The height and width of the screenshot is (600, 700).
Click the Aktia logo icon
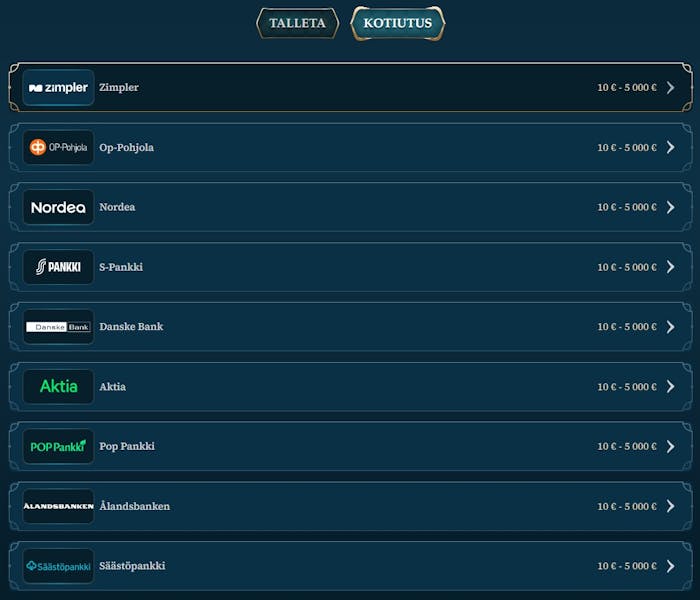(x=58, y=387)
